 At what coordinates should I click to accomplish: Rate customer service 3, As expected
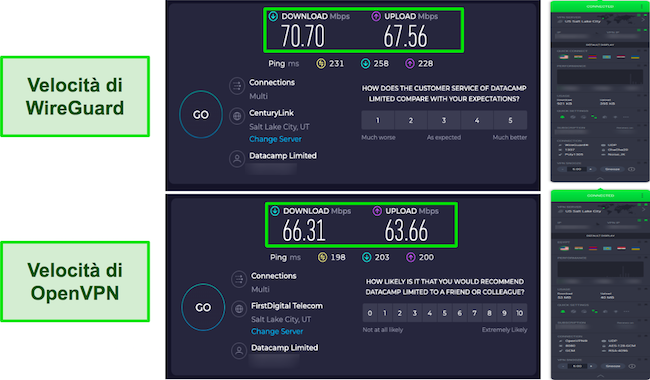point(444,120)
